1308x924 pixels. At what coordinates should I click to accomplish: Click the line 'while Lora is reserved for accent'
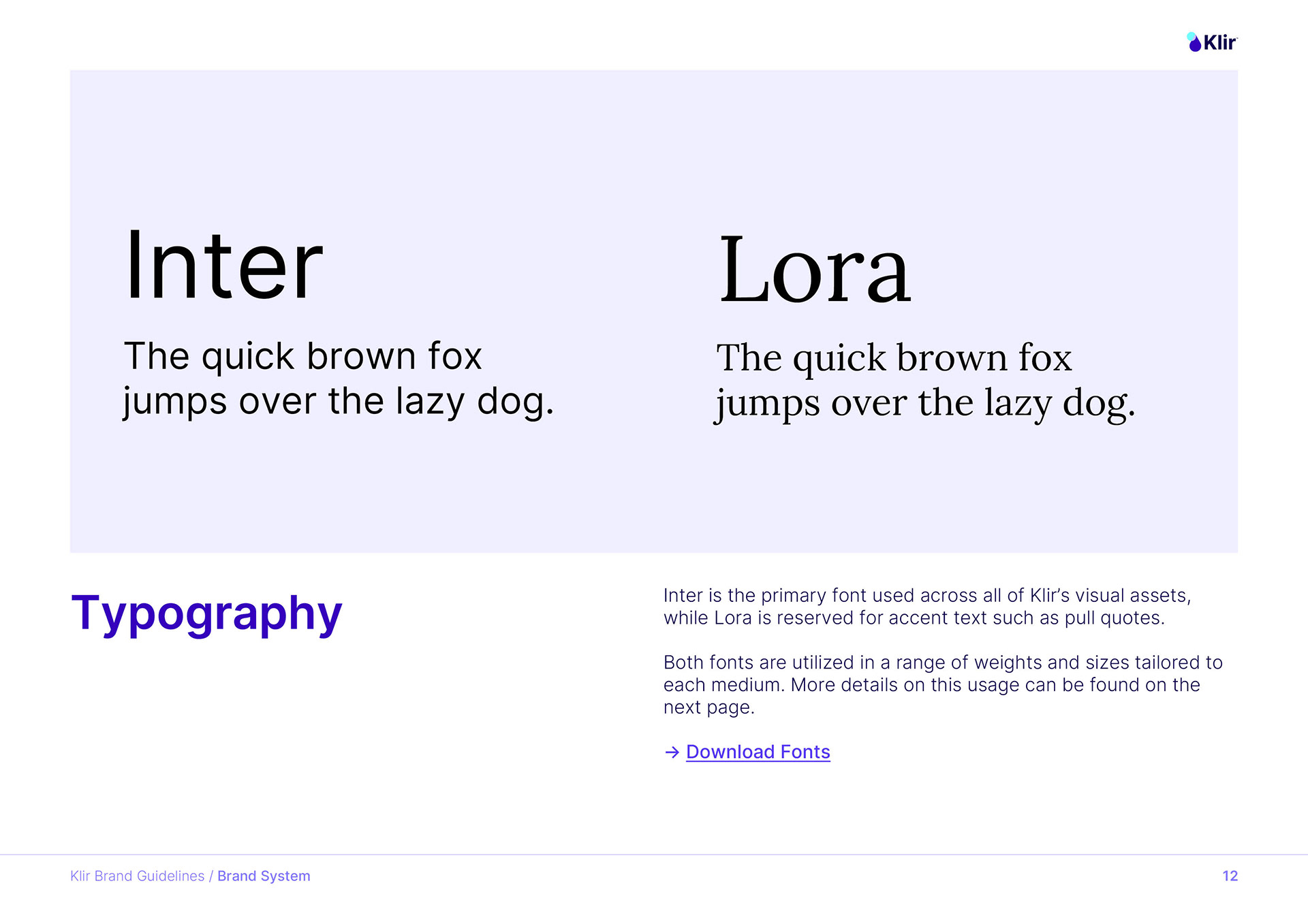pyautogui.click(x=914, y=618)
